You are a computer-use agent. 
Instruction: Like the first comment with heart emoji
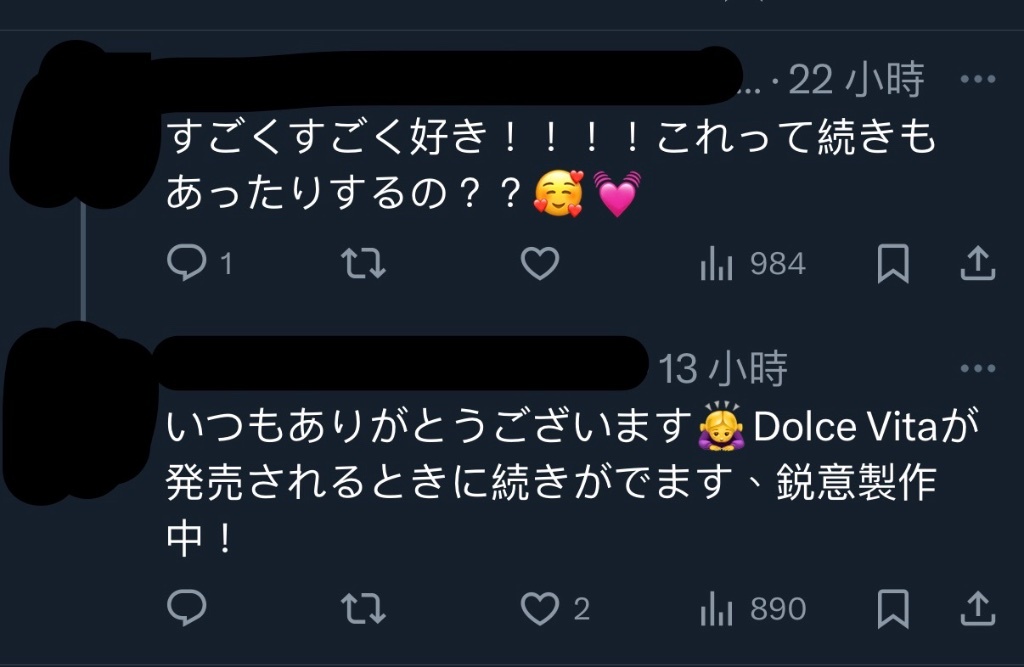[x=540, y=263]
